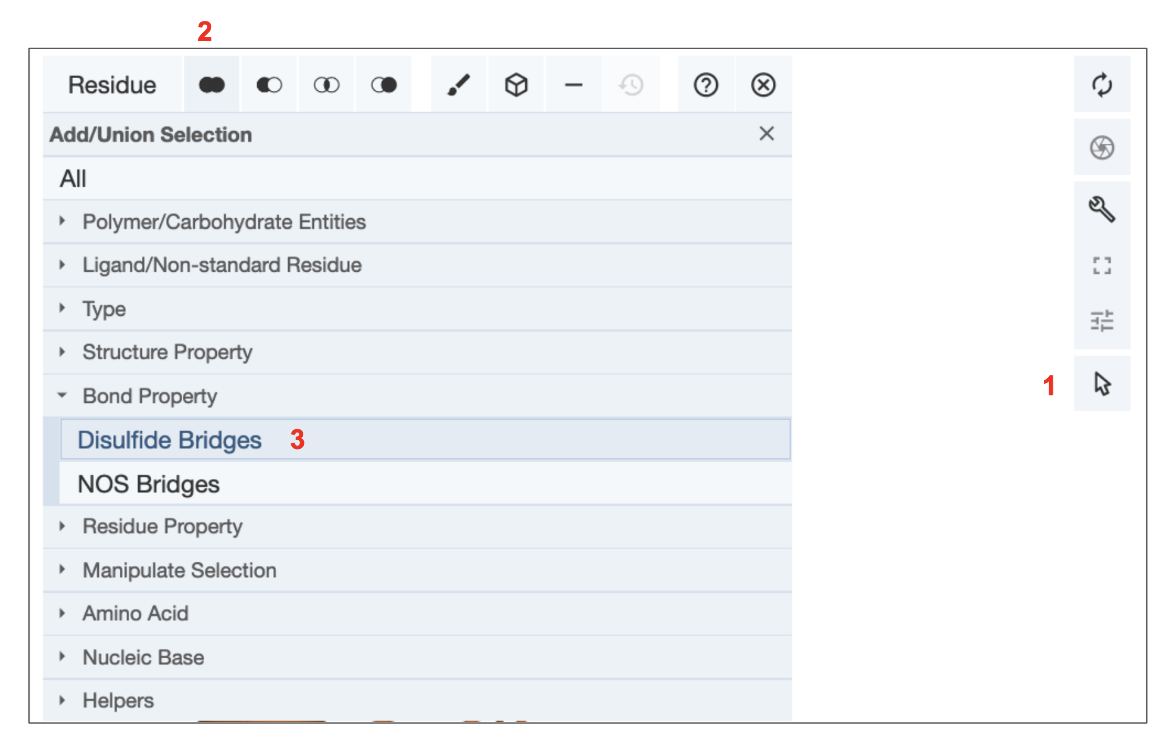Select the Disulfide Bridges option
The width and height of the screenshot is (1170, 744).
point(170,440)
